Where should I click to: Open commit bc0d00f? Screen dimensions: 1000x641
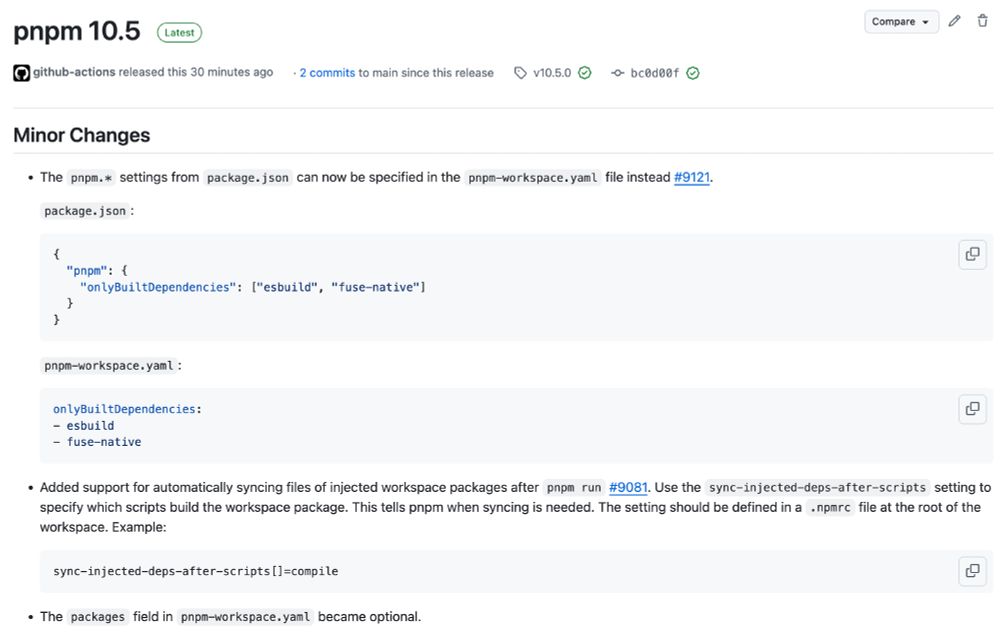[x=655, y=73]
